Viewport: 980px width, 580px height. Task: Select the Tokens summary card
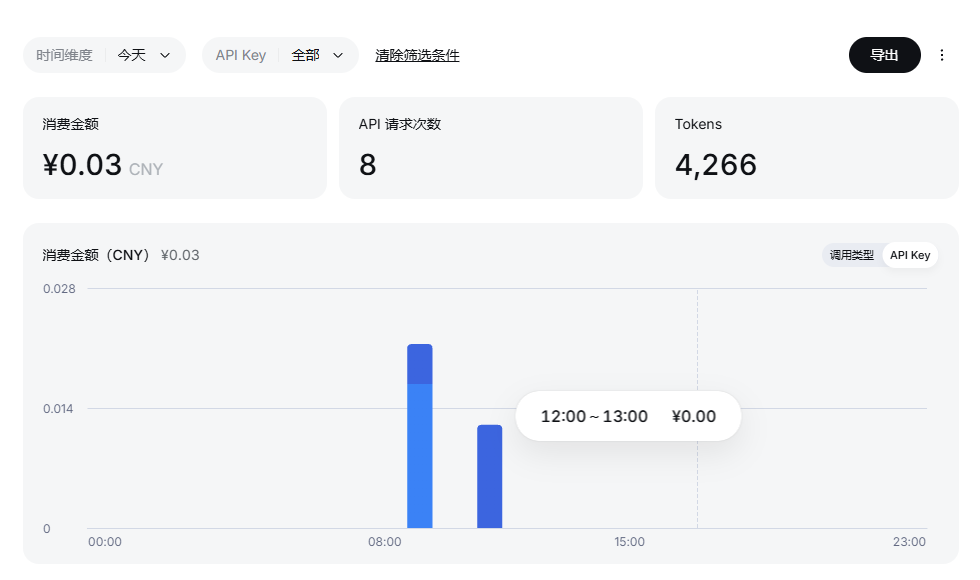click(806, 148)
